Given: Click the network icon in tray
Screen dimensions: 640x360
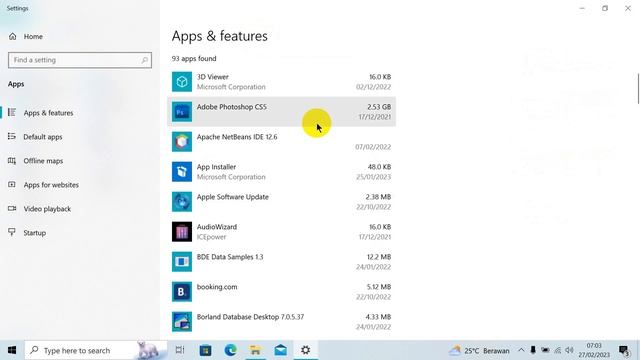Looking at the screenshot, I should [558, 350].
